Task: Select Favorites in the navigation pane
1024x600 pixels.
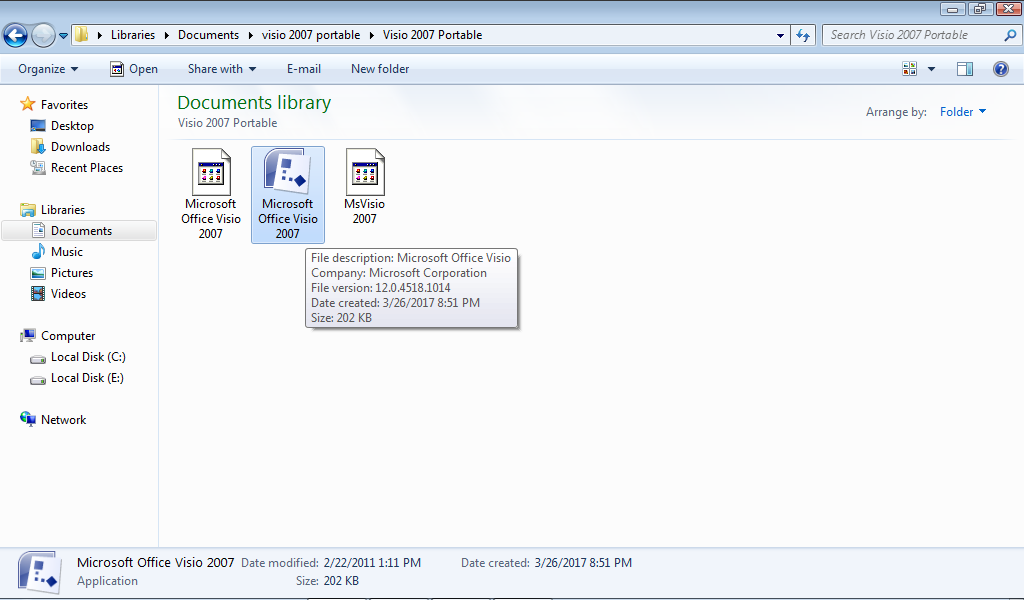Action: point(64,104)
